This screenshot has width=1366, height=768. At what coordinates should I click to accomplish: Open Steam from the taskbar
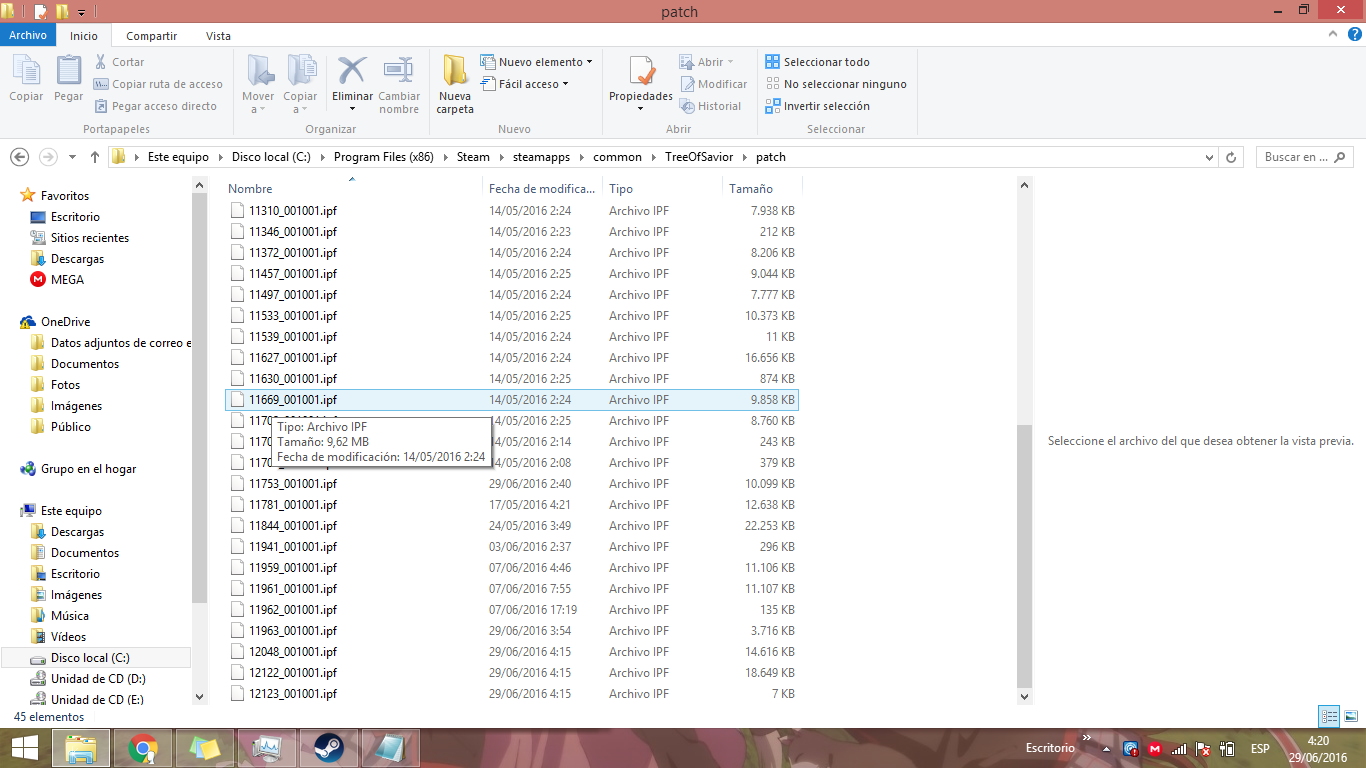point(328,748)
